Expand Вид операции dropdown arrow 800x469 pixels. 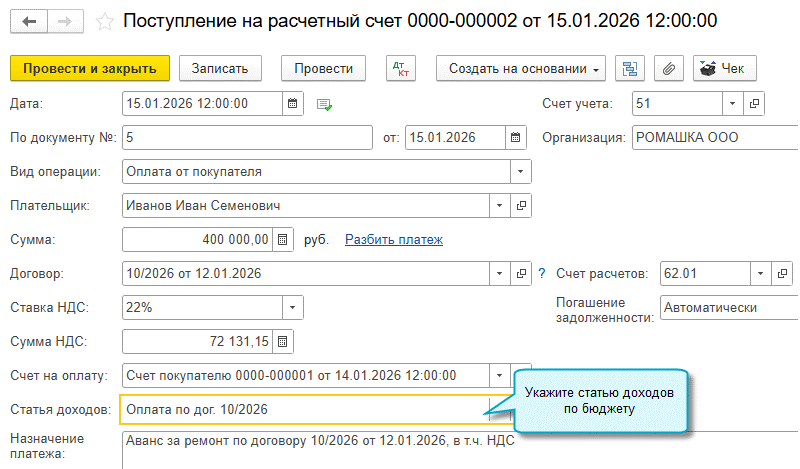(x=520, y=171)
